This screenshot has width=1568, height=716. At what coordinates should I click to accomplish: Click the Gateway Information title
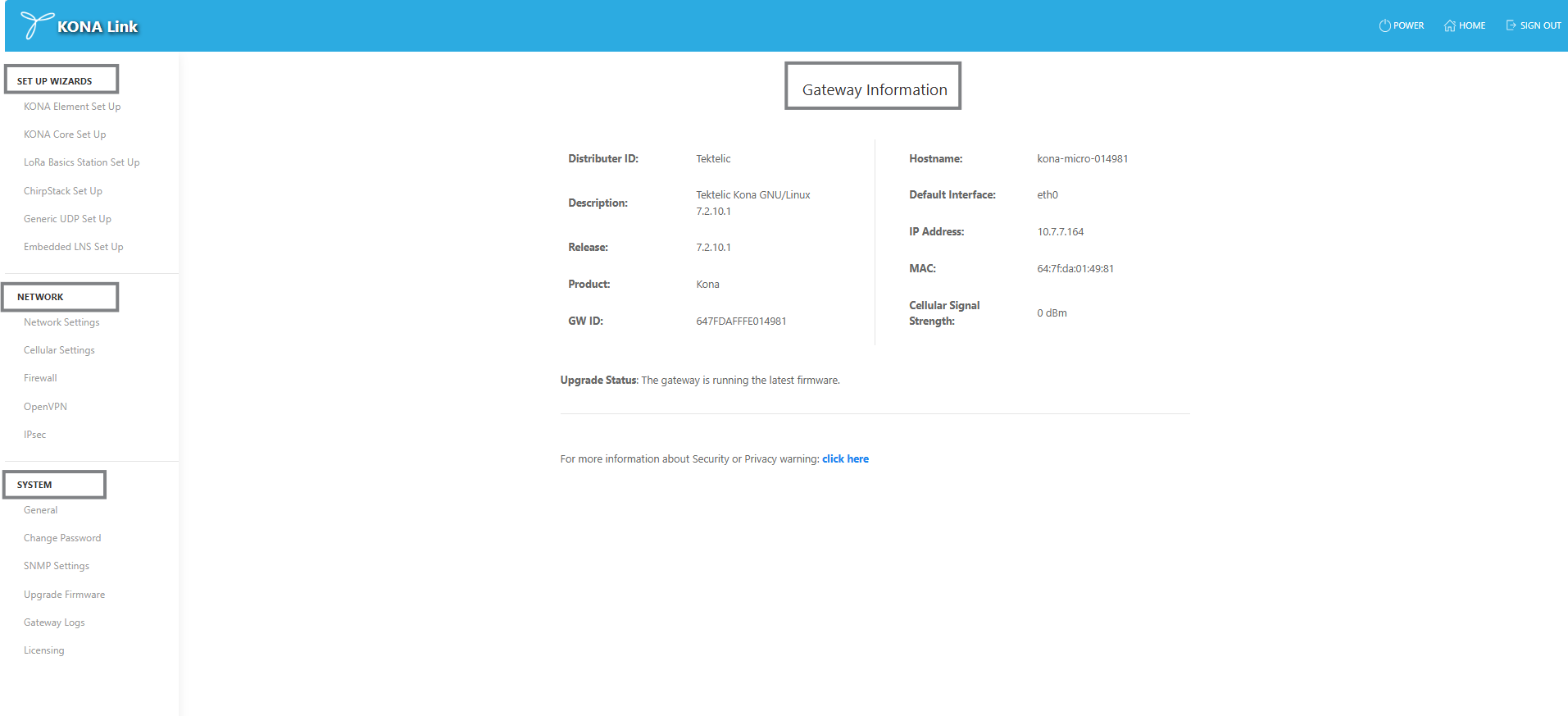[x=875, y=89]
